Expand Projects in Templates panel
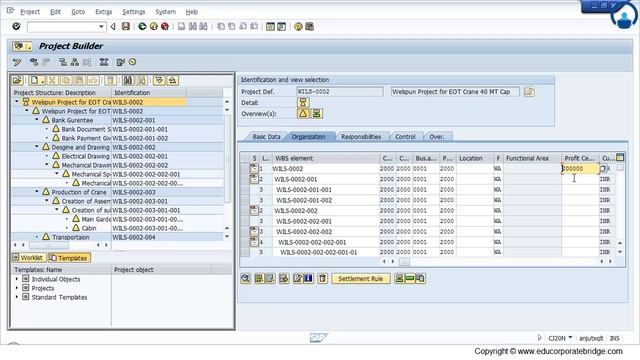Image resolution: width=640 pixels, height=360 pixels. click(x=17, y=288)
